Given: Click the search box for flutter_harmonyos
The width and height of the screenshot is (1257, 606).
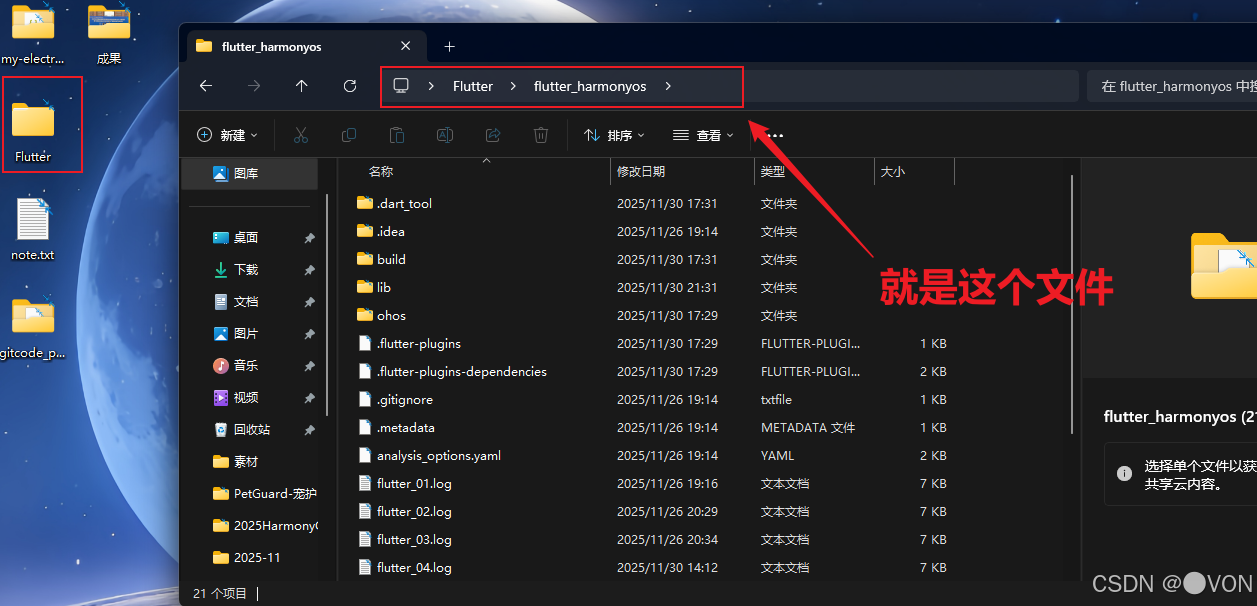Looking at the screenshot, I should pos(1171,86).
